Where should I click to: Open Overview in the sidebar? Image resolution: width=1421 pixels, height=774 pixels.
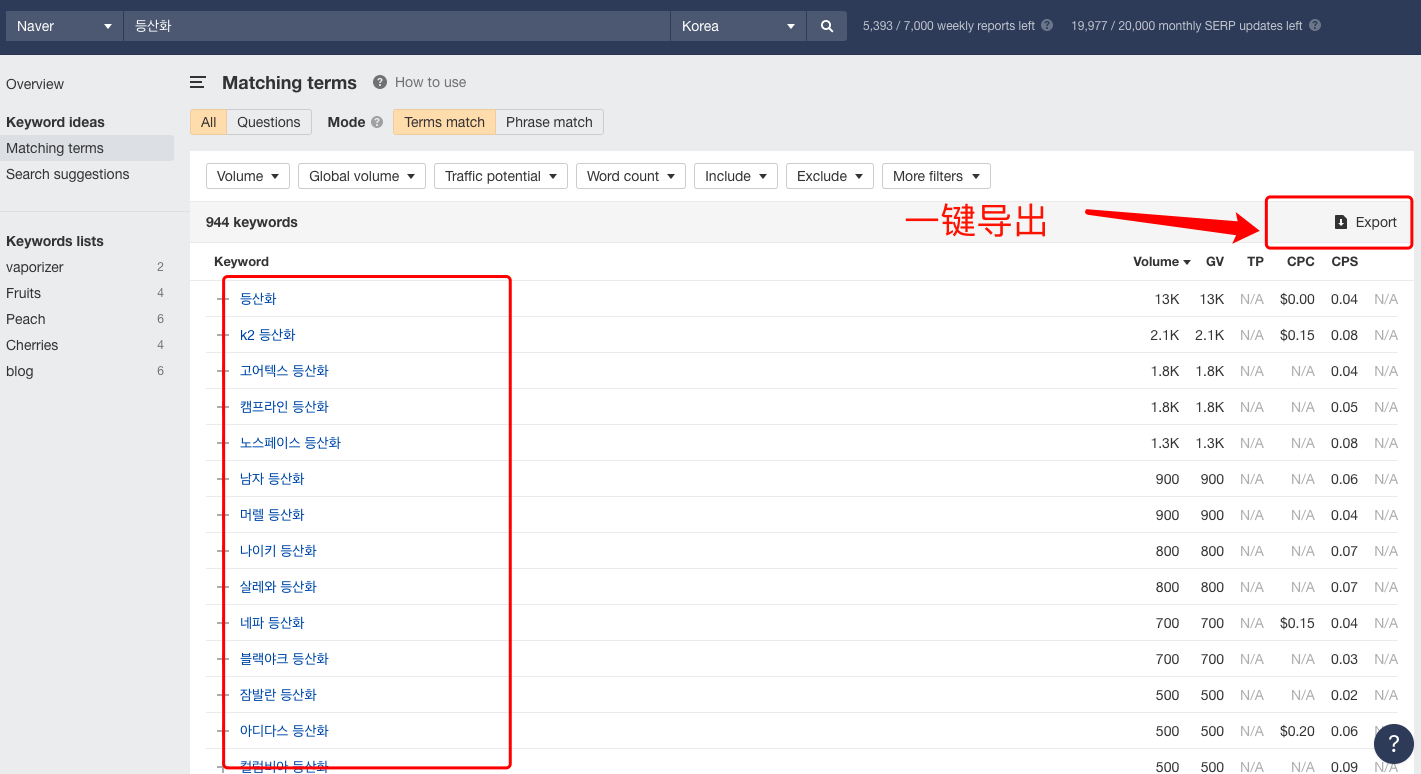[x=35, y=84]
